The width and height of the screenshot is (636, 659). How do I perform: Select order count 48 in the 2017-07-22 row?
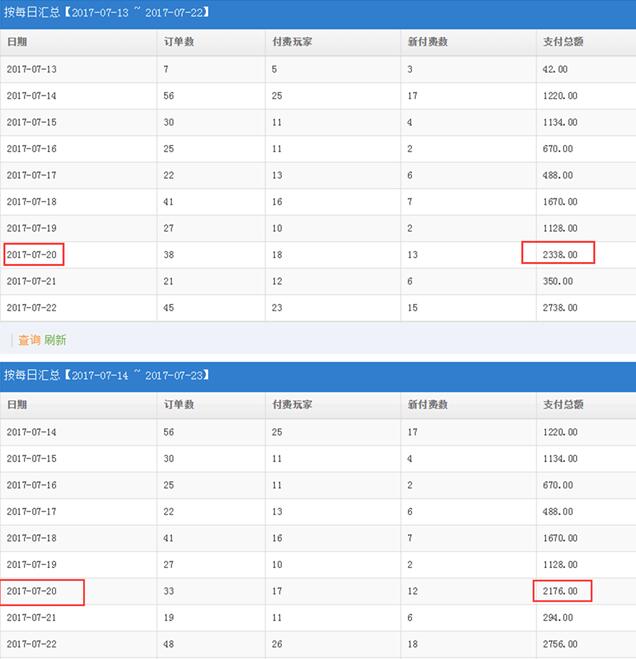click(x=169, y=644)
